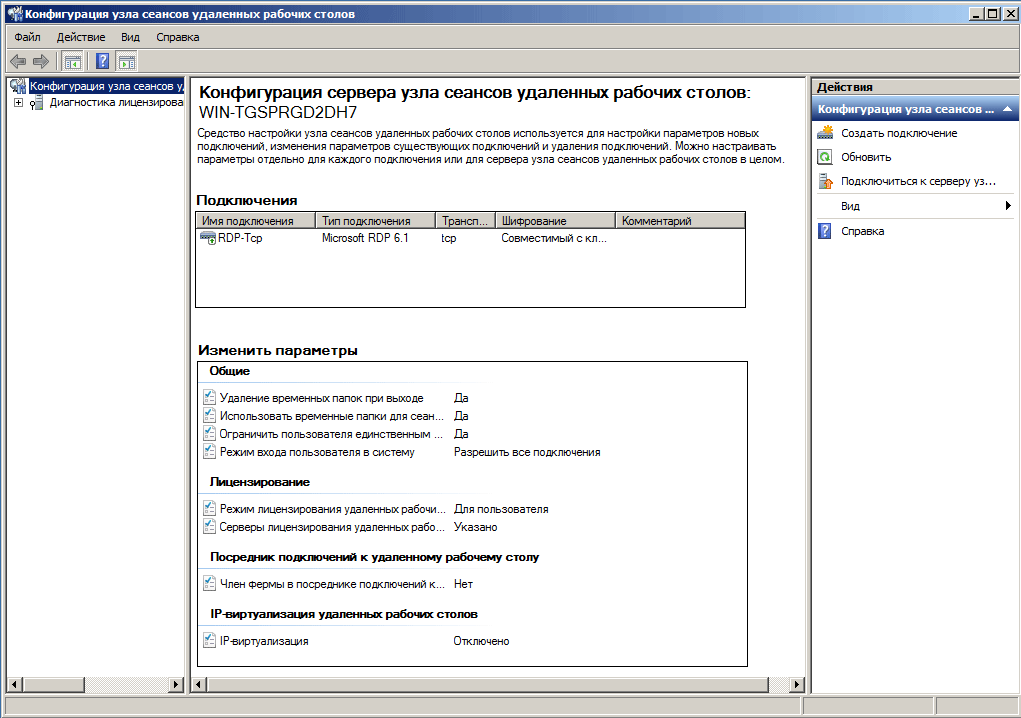Click the Forward arrow in the toolbar

(x=41, y=62)
